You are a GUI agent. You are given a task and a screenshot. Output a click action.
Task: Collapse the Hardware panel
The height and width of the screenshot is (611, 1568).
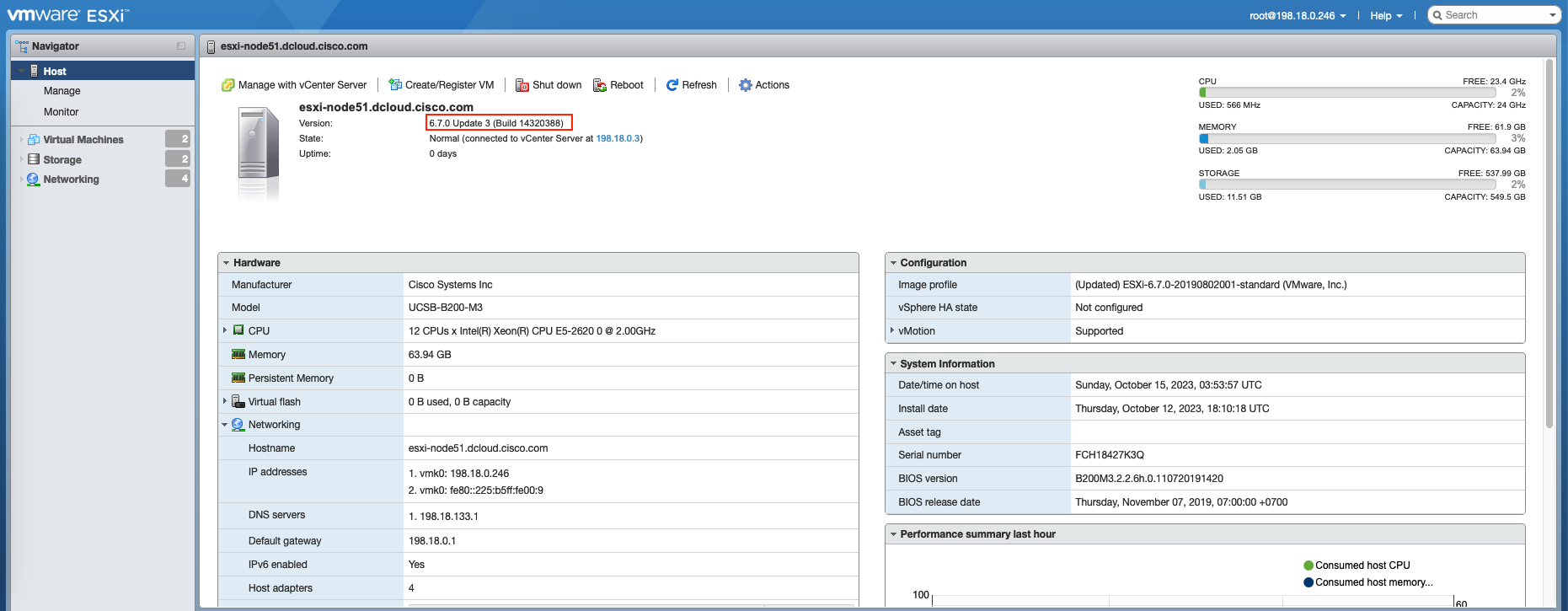pyautogui.click(x=227, y=263)
